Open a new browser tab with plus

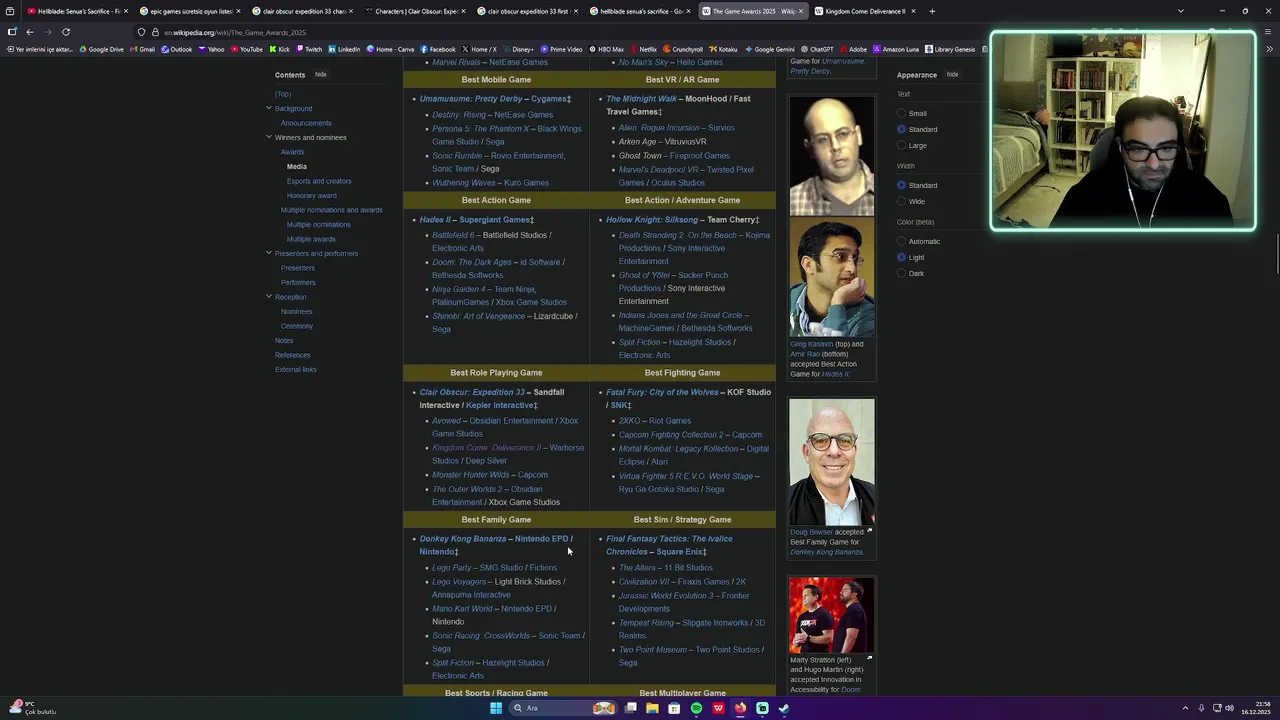(x=932, y=11)
